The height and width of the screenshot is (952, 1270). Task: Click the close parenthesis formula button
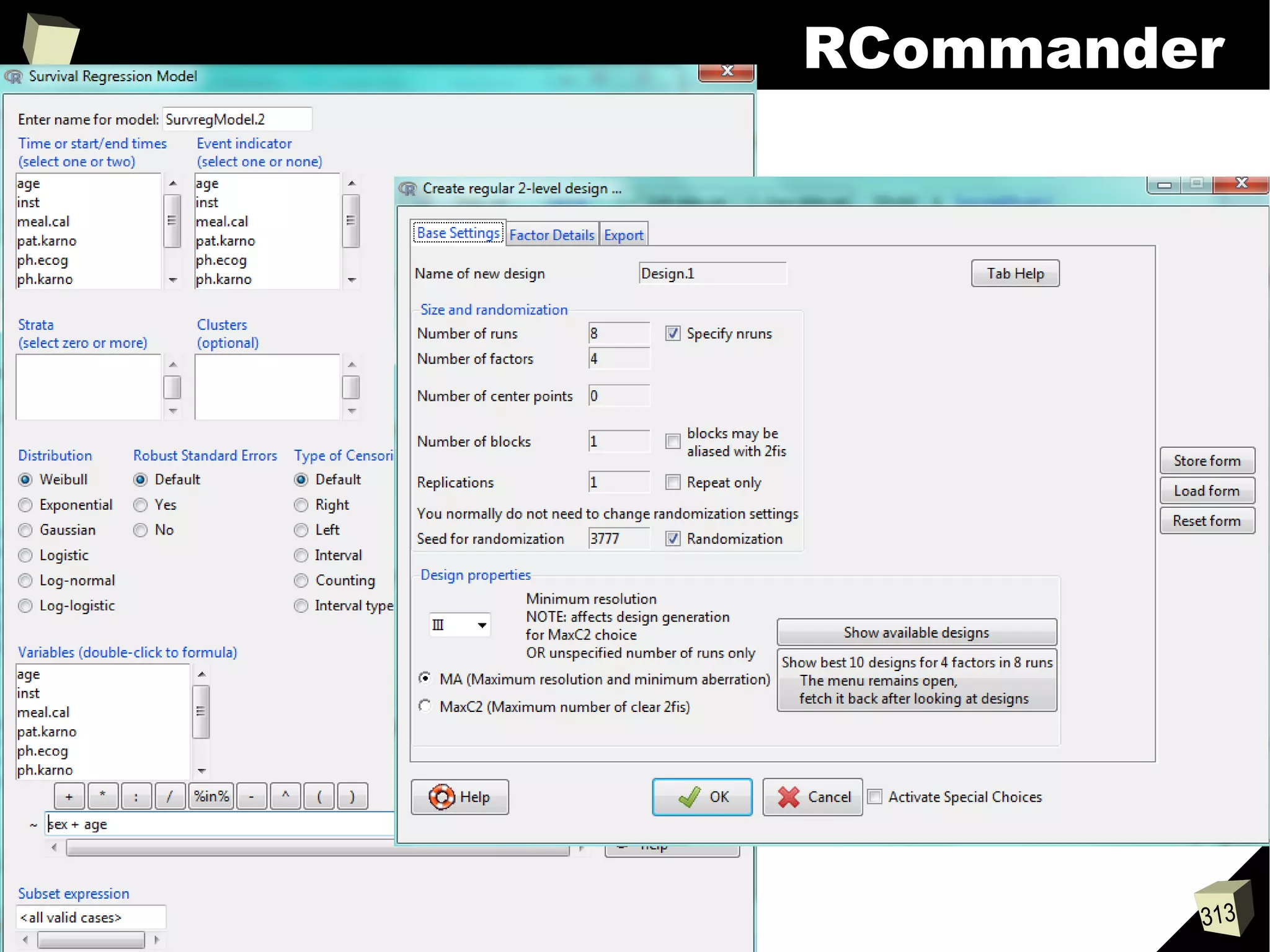point(352,796)
